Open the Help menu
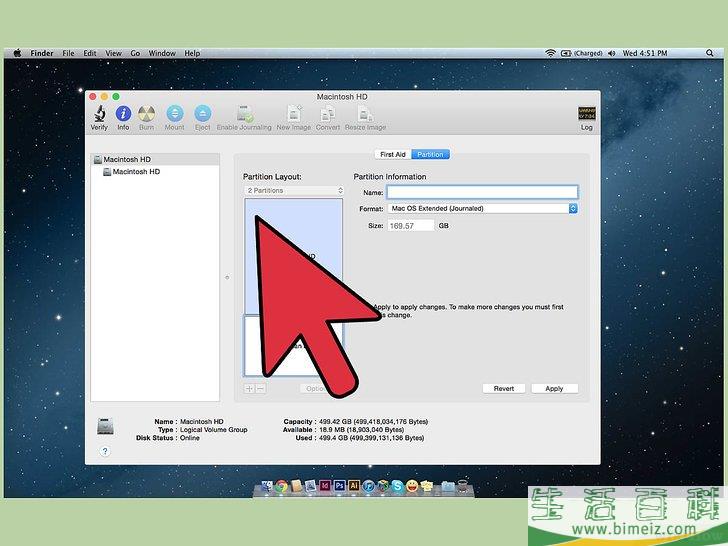 coord(192,53)
